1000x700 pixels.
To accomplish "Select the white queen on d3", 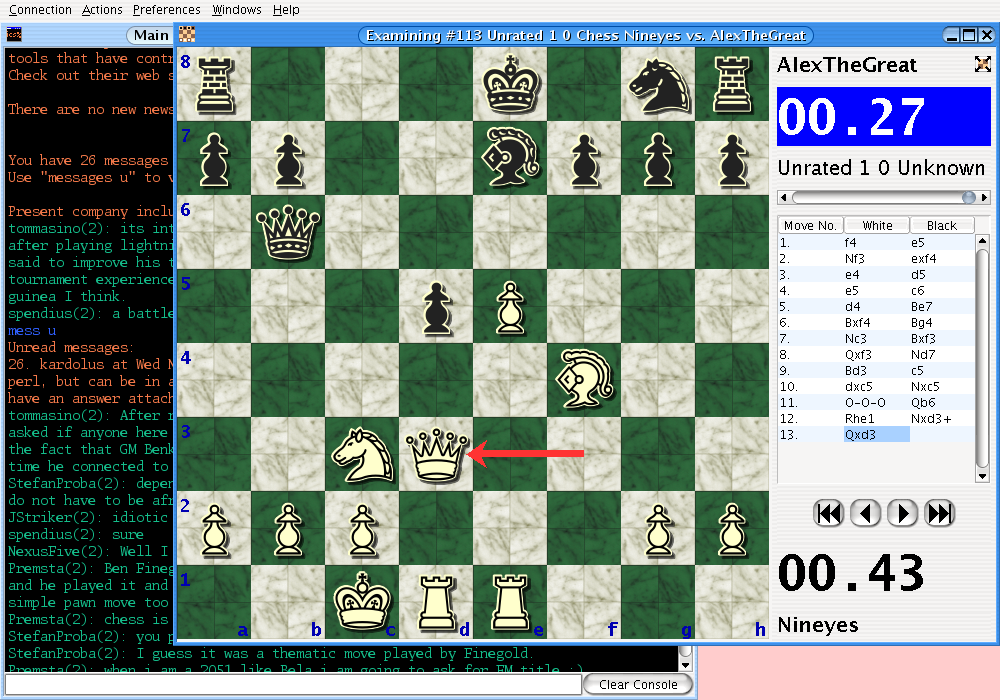I will coord(435,456).
